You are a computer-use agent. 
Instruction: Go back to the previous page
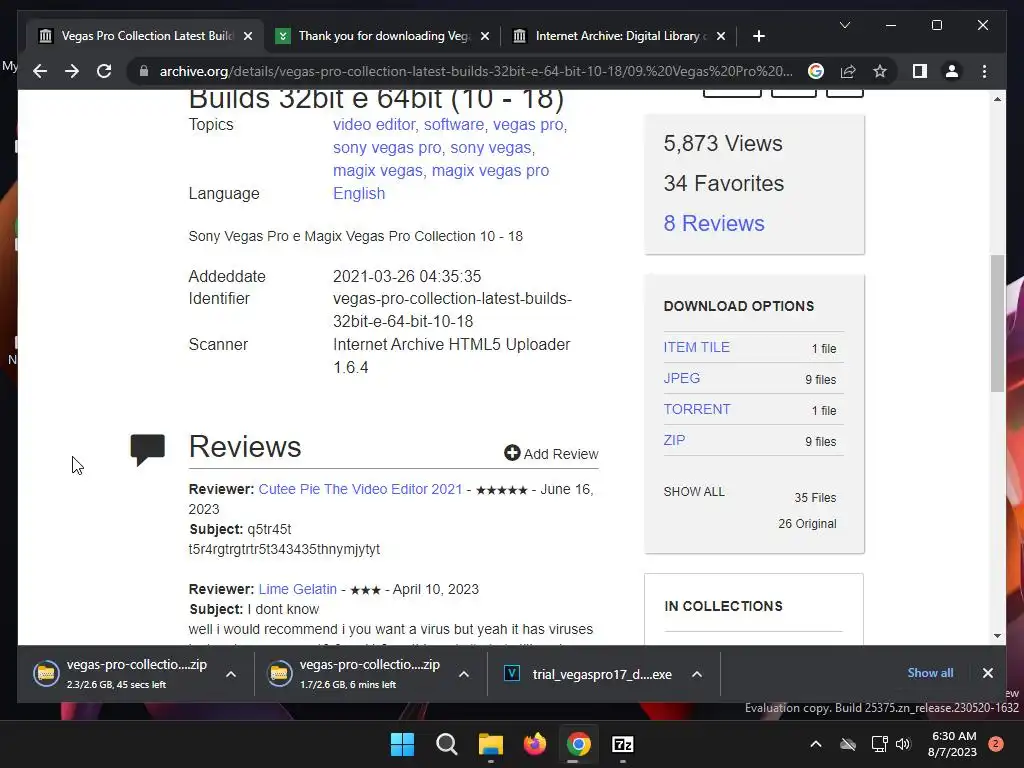point(40,71)
